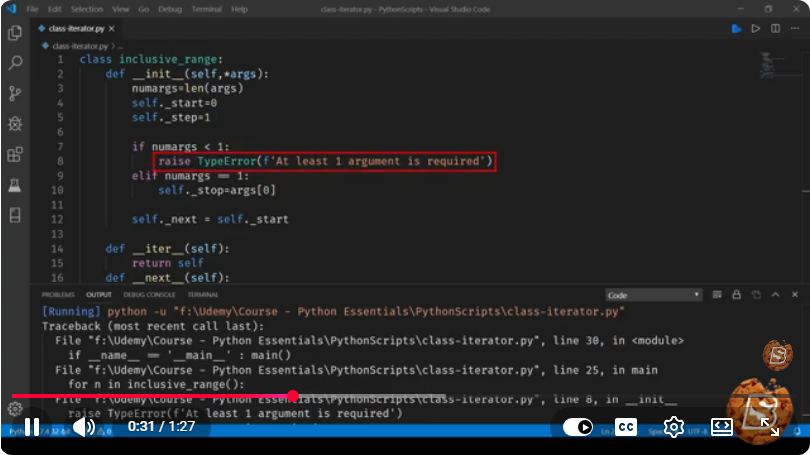Open editor More Actions ellipsis menu
Image resolution: width=810 pixels, height=455 pixels.
click(795, 28)
